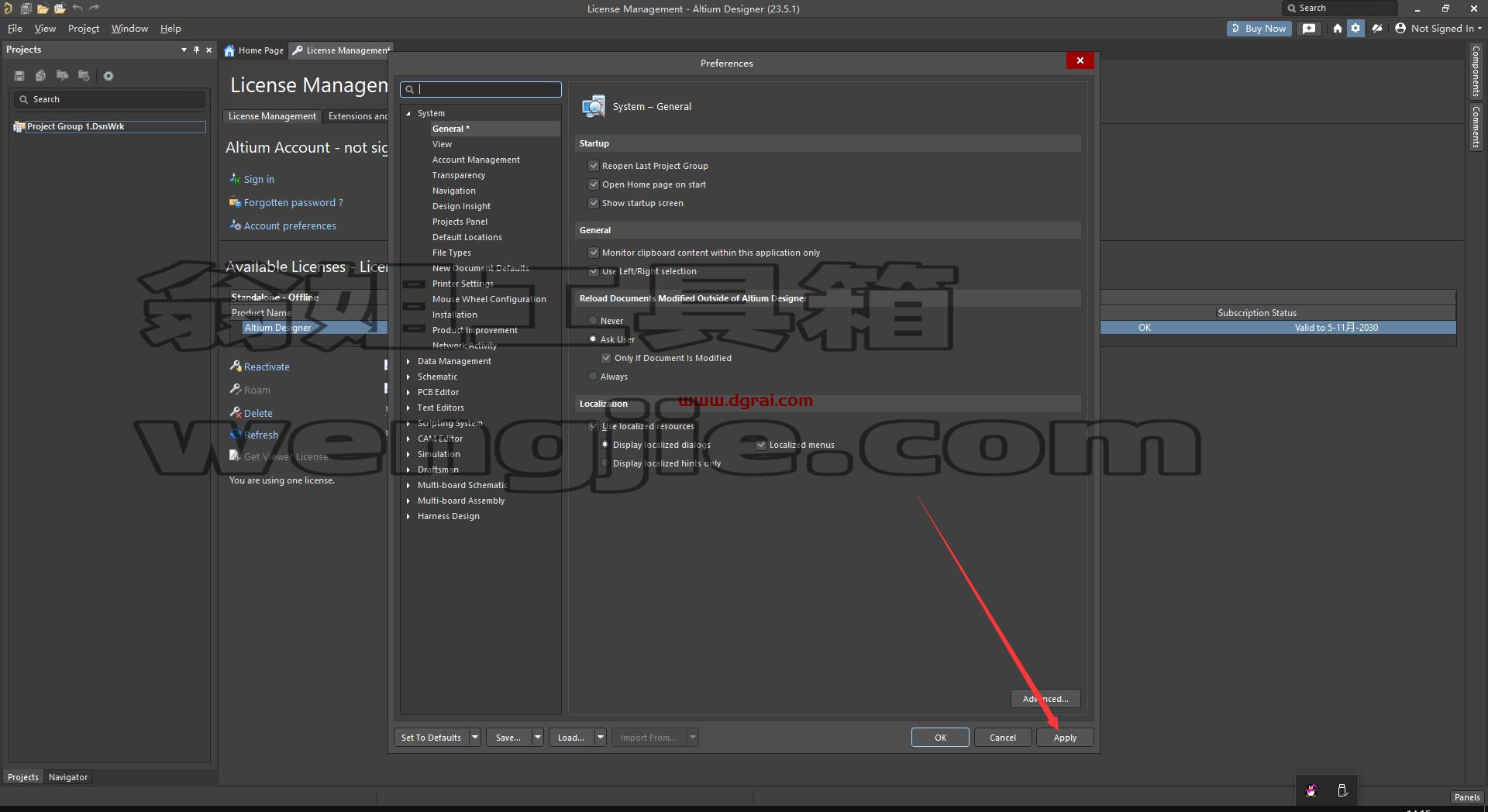Click the feedback speech bubble icon
Screen dimensions: 1488x812
pyautogui.click(x=1309, y=29)
